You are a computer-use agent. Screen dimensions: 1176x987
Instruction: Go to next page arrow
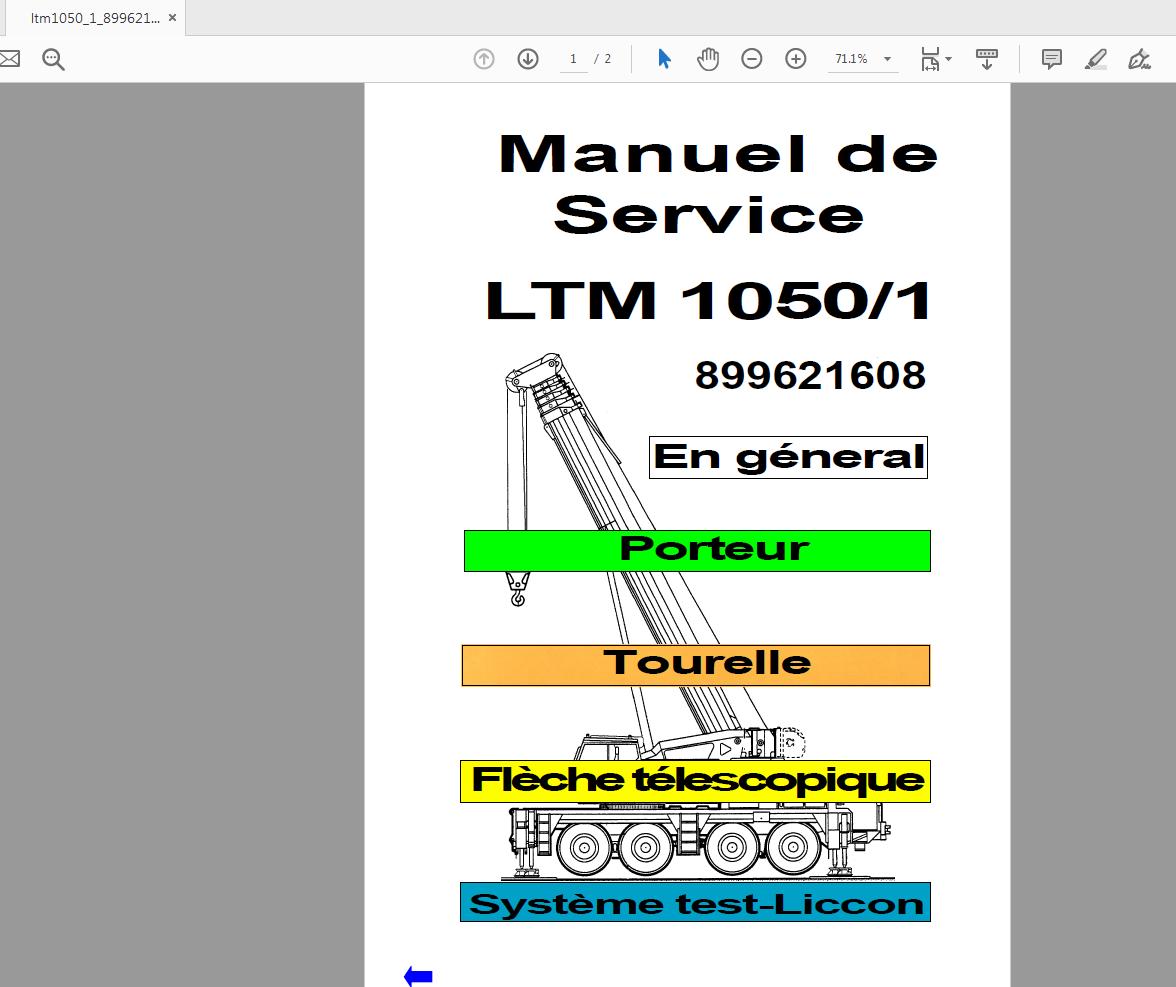pyautogui.click(x=528, y=58)
